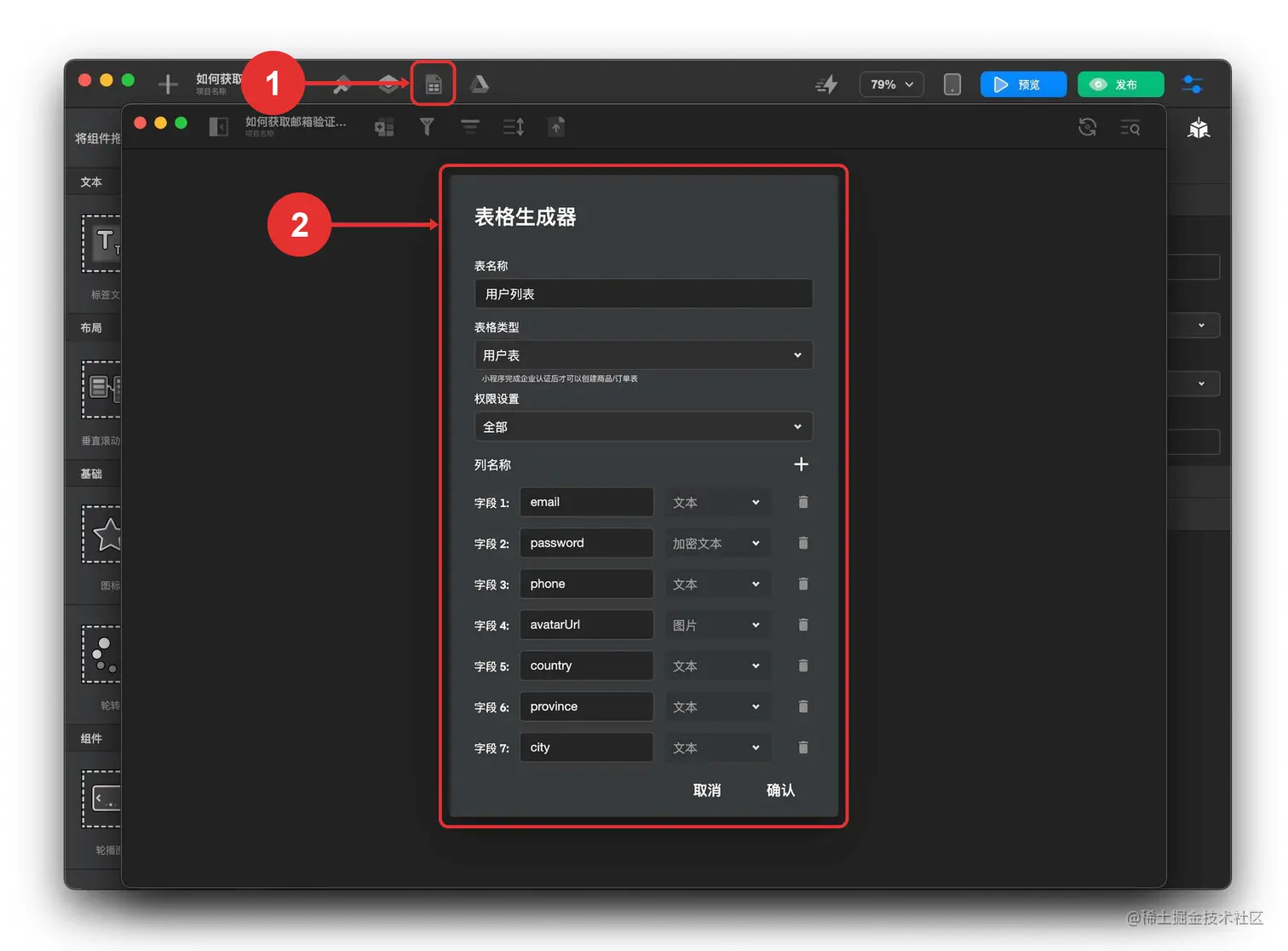Click the layers icon in main toolbar

(x=388, y=84)
